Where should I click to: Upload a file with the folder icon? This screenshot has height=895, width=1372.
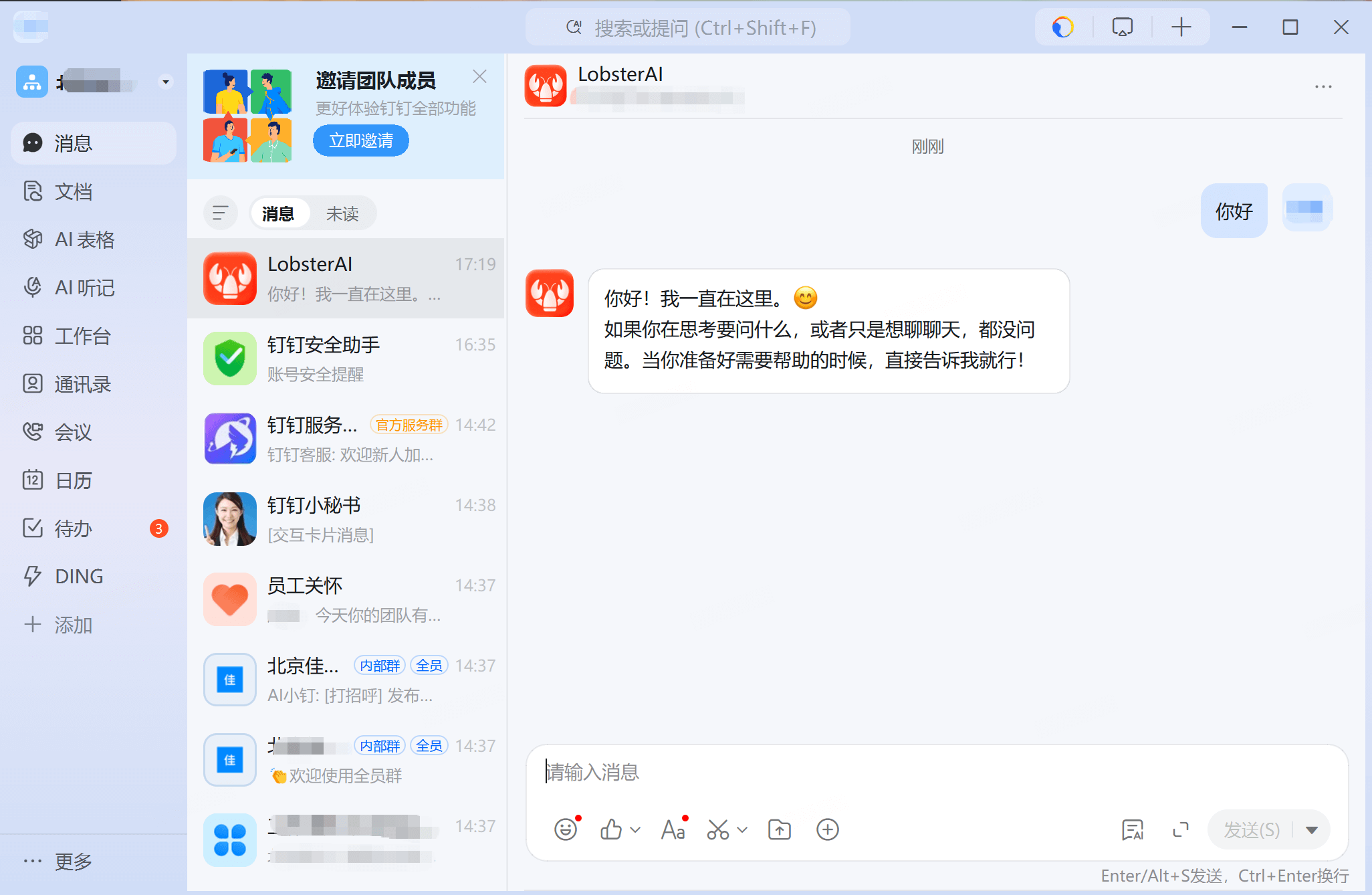click(778, 829)
